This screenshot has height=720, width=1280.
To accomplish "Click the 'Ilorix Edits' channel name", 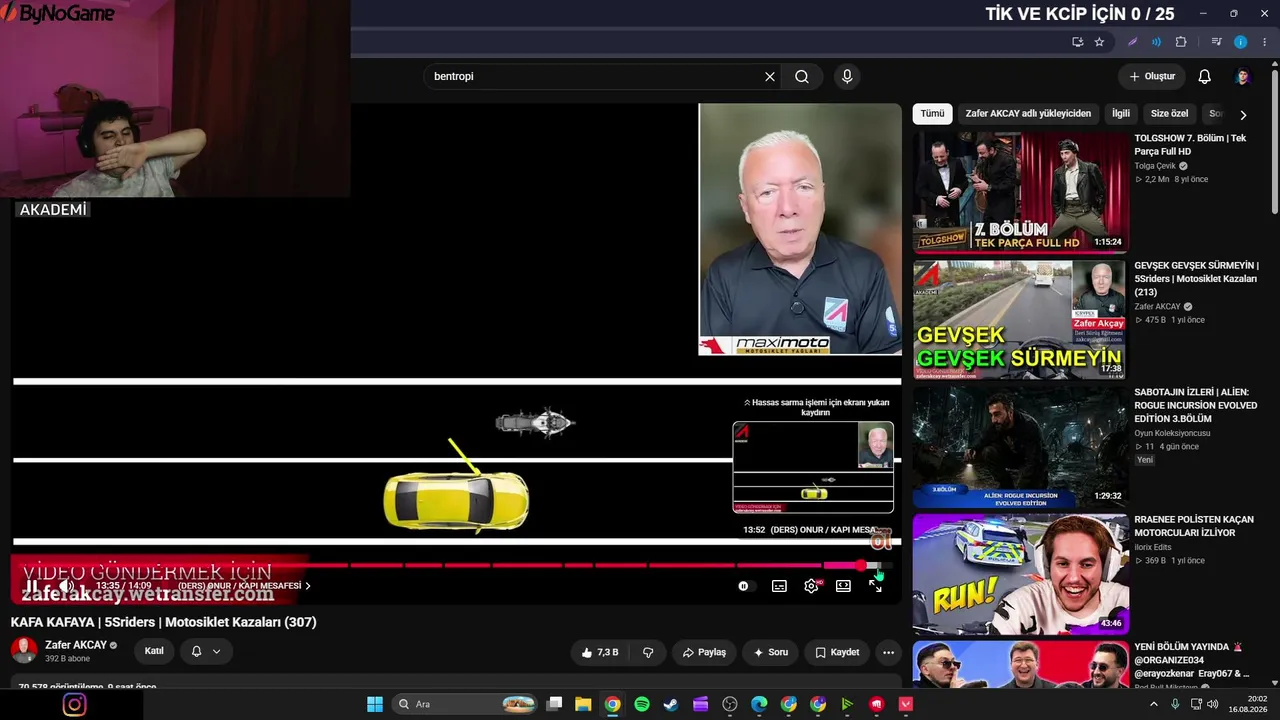I will click(1157, 547).
